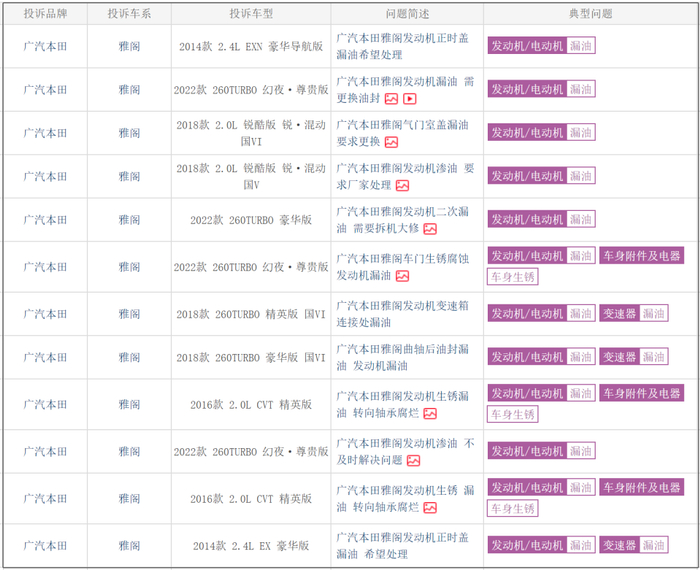Open complaint 发动机二次漏油 需要拆机大修
The height and width of the screenshot is (570, 700).
[x=402, y=220]
